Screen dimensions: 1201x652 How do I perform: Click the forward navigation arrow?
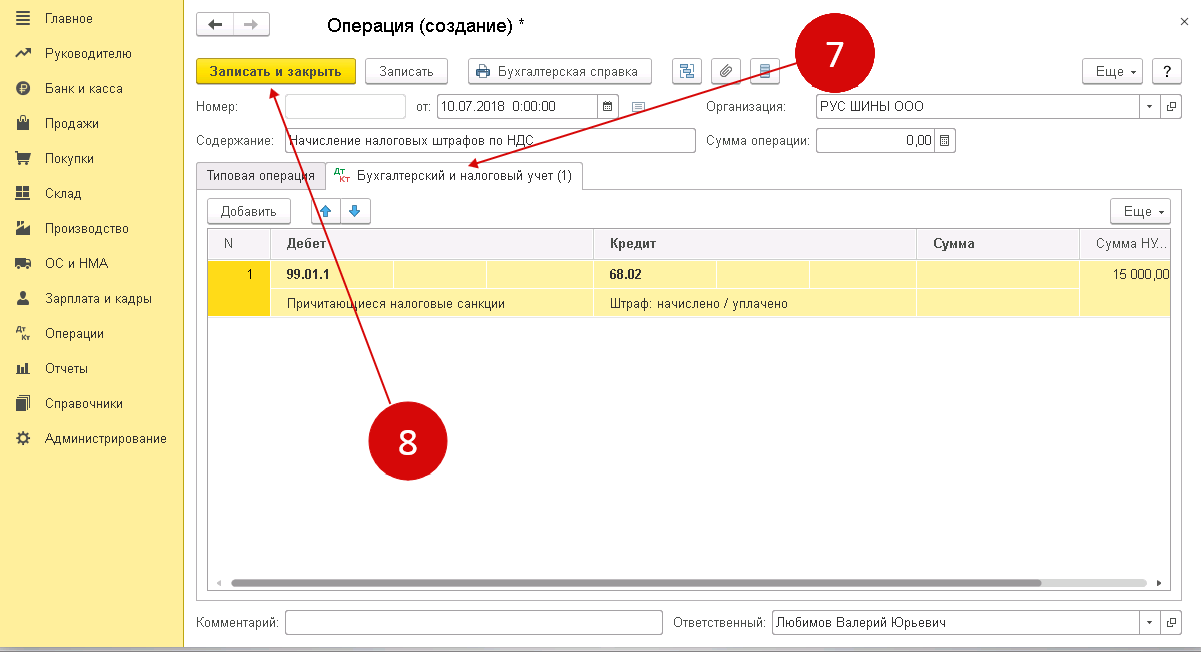pyautogui.click(x=251, y=25)
